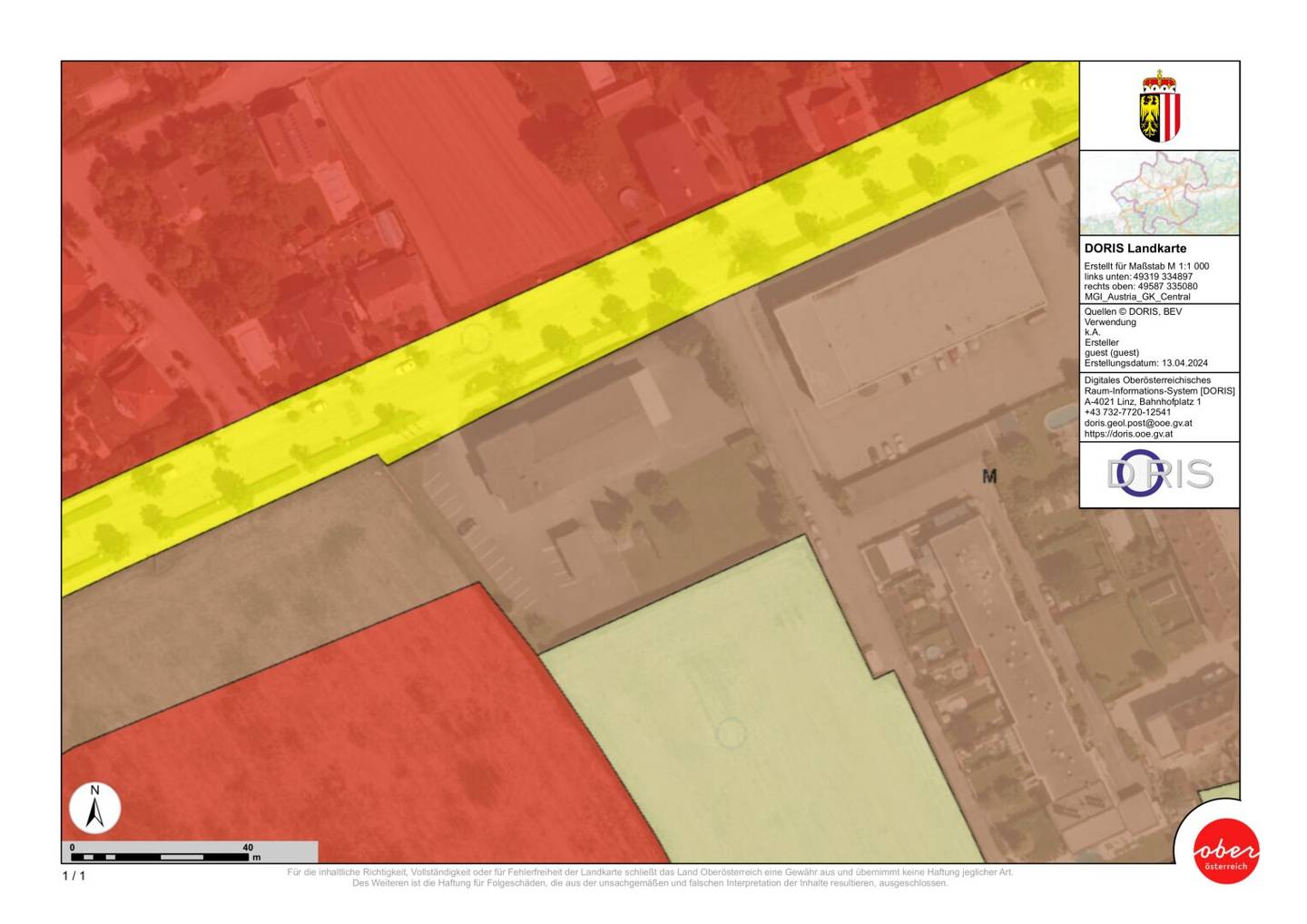Click the circle symbol in green field
Screen dimensions: 1307x924
tap(730, 732)
